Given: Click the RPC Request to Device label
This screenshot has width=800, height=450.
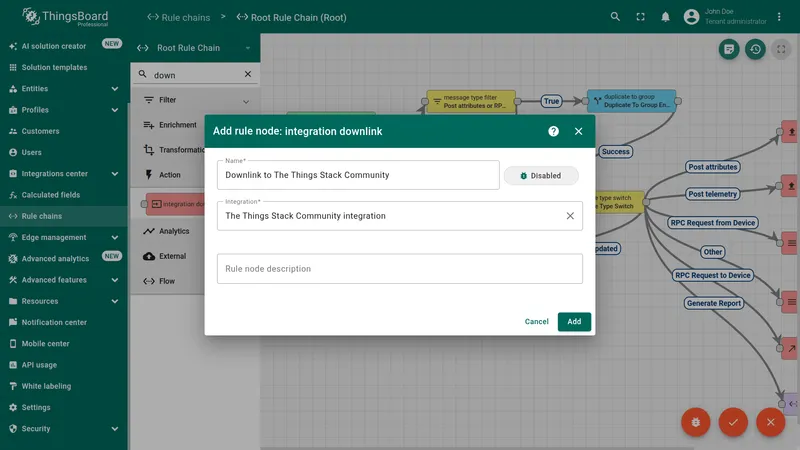Looking at the screenshot, I should [x=713, y=275].
